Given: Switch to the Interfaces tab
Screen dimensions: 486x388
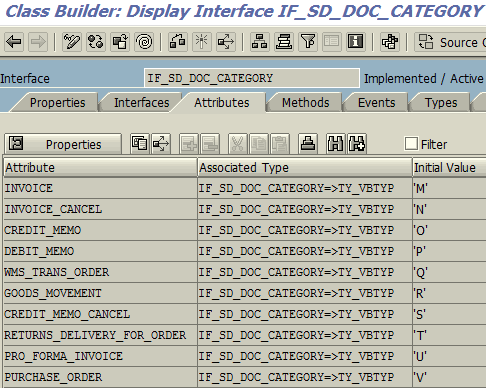Looking at the screenshot, I should [x=142, y=103].
